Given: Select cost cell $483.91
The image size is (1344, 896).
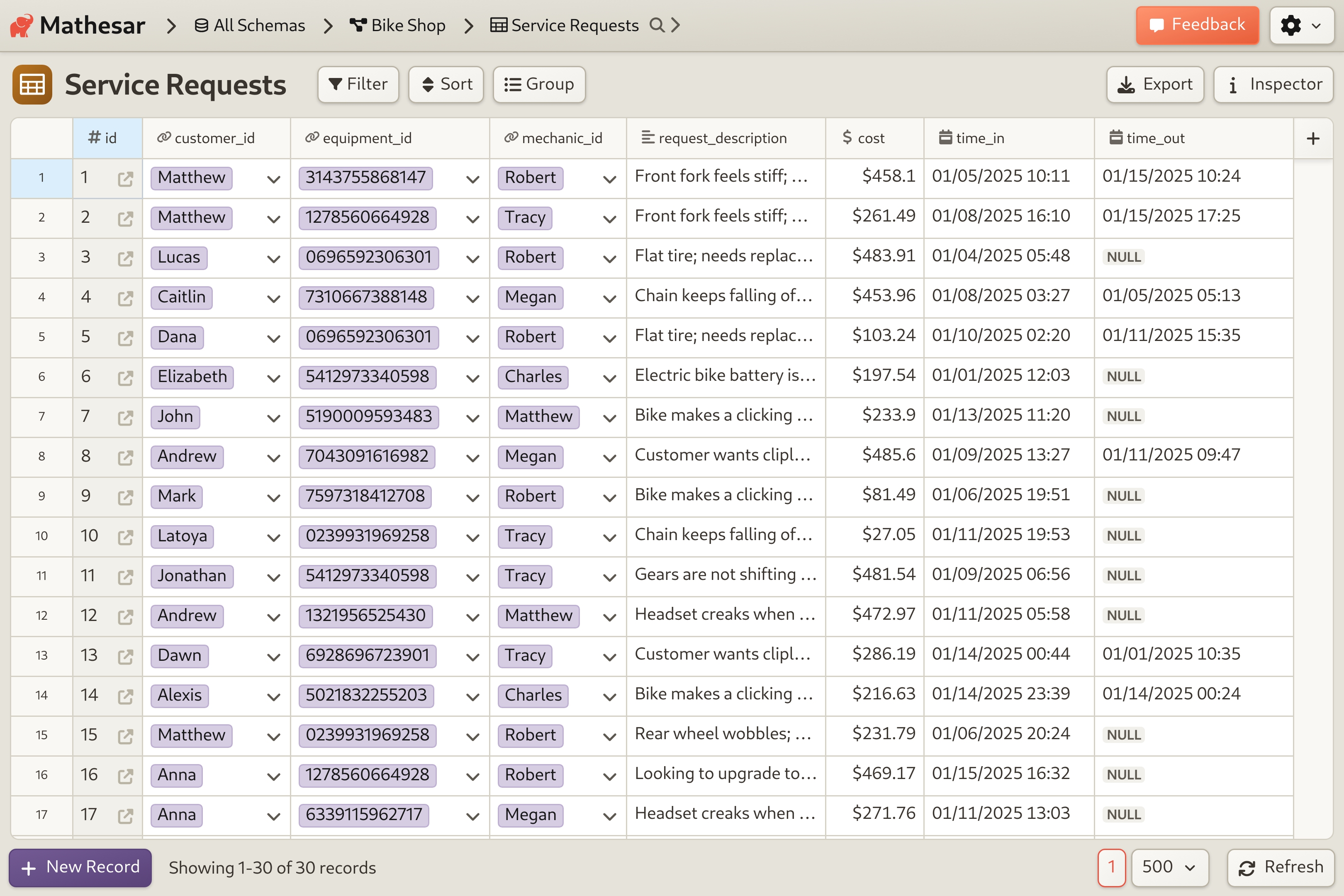Looking at the screenshot, I should click(875, 258).
